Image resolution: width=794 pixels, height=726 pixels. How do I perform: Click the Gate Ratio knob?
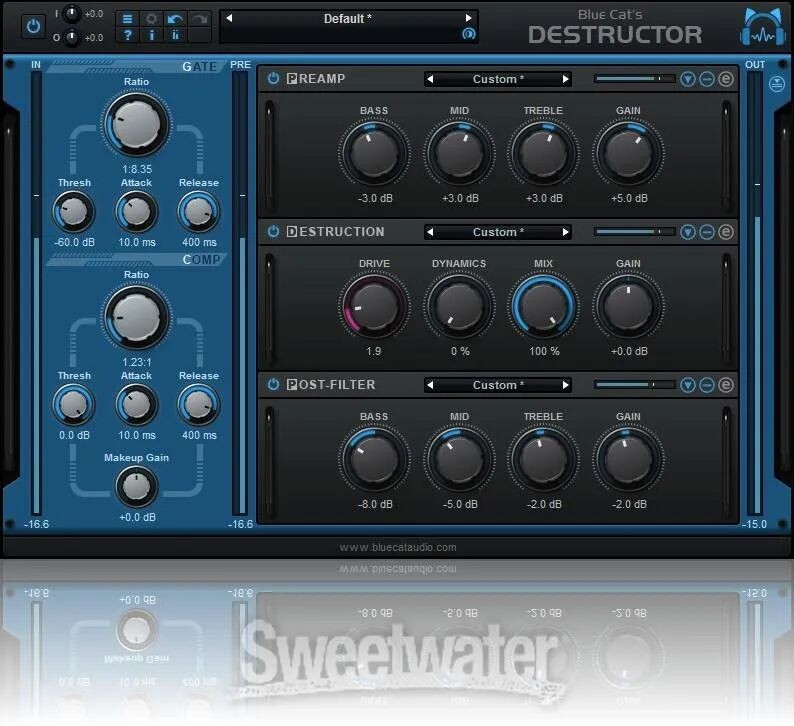click(136, 124)
